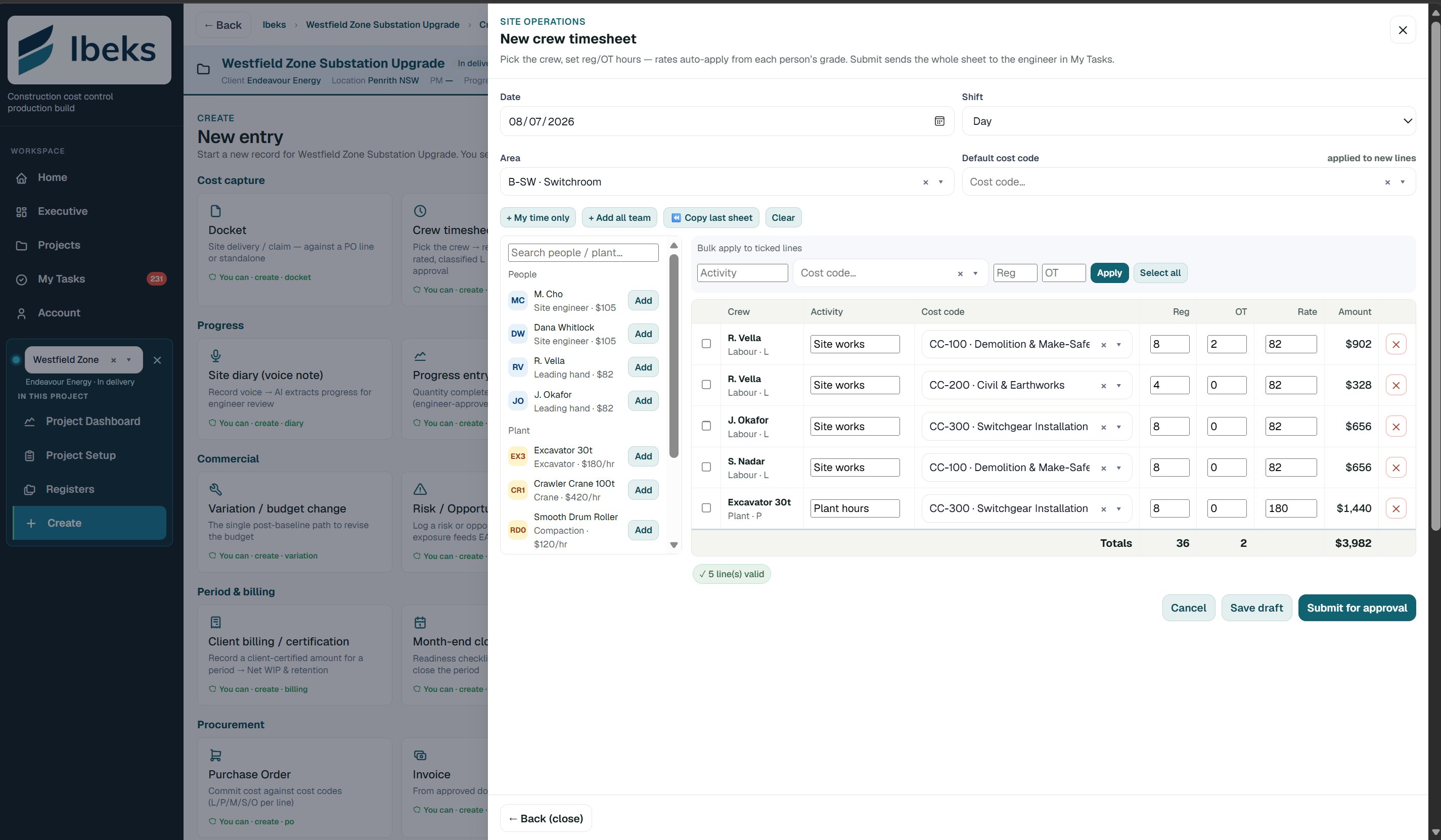Expand the bulk apply Cost code dropdown

tap(975, 274)
